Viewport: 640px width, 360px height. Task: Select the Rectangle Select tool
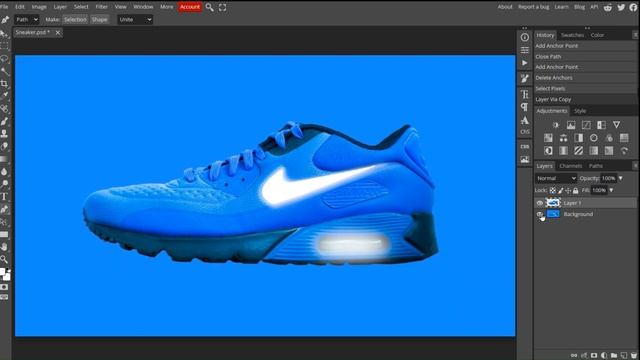coord(4,45)
